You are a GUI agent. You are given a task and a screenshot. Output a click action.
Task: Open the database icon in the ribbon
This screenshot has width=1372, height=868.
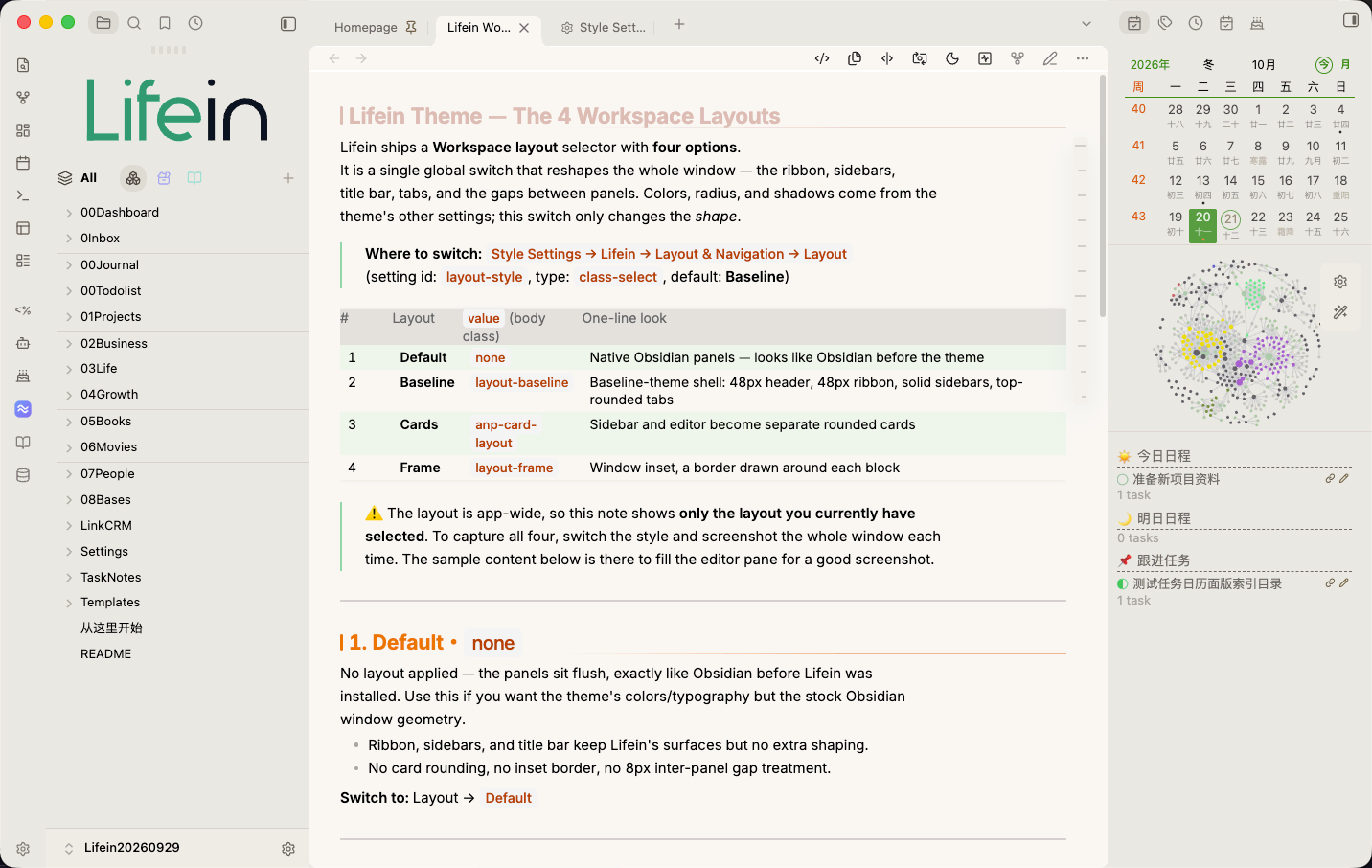23,475
